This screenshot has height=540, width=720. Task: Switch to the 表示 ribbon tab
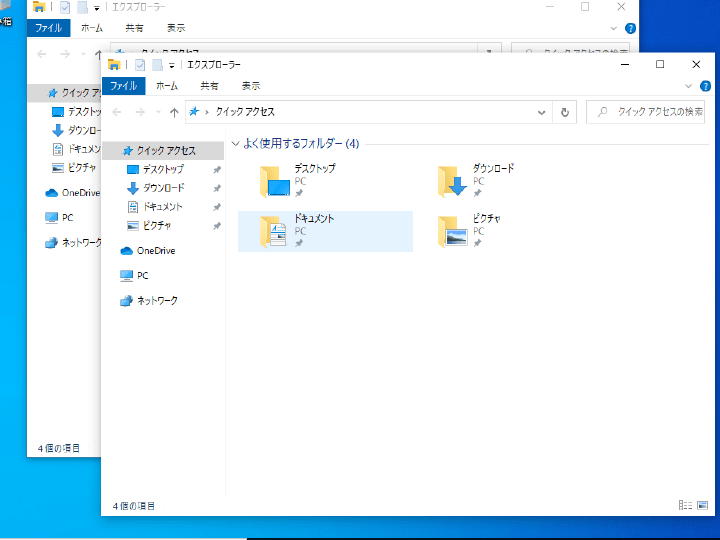(x=250, y=86)
